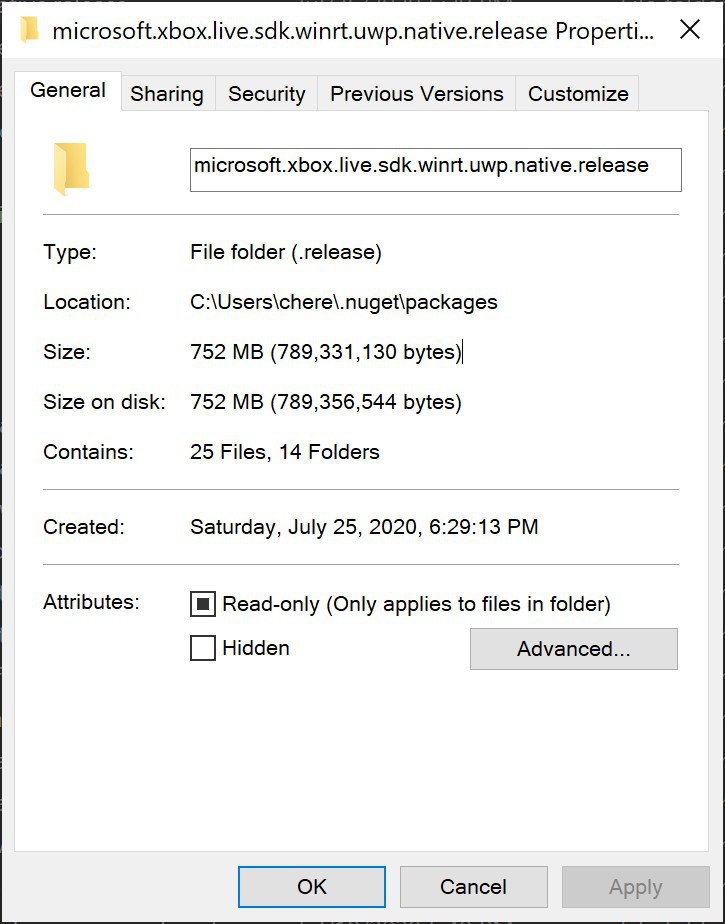Click the Location label
Image resolution: width=725 pixels, height=924 pixels.
tap(87, 302)
